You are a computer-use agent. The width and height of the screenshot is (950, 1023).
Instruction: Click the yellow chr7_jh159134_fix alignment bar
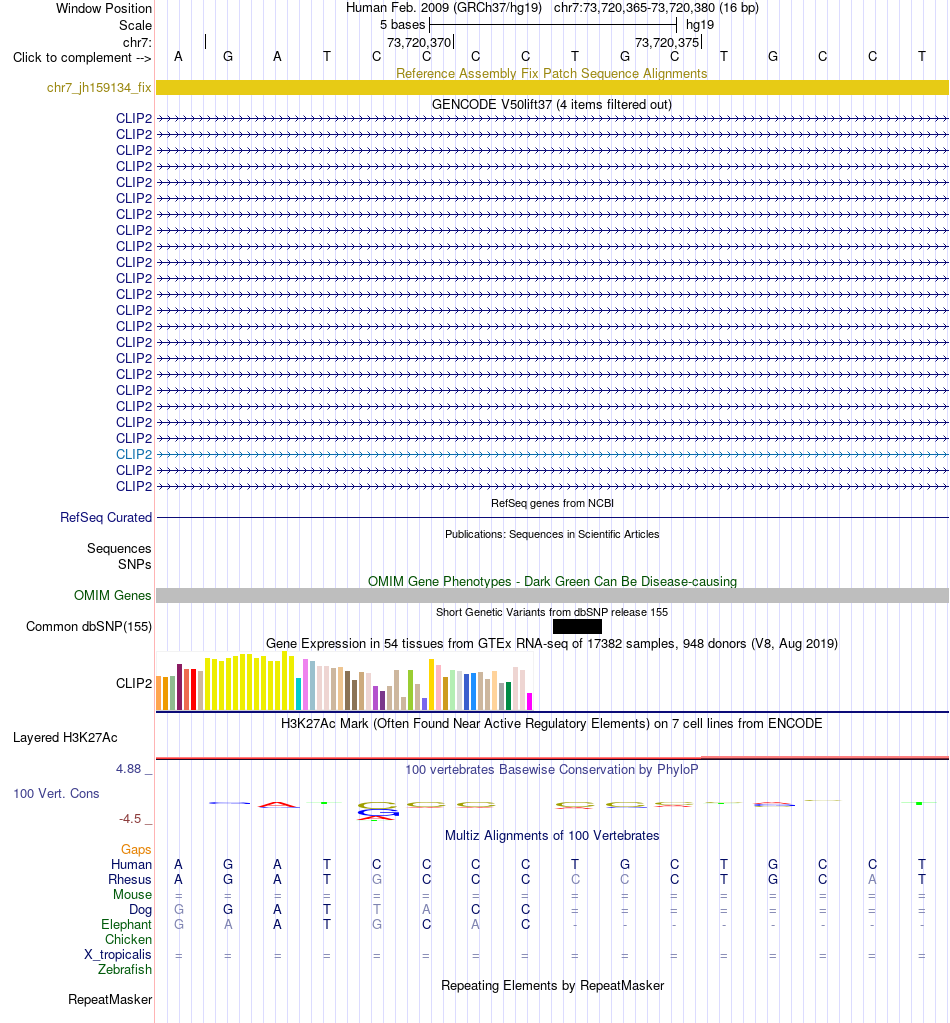(x=552, y=87)
